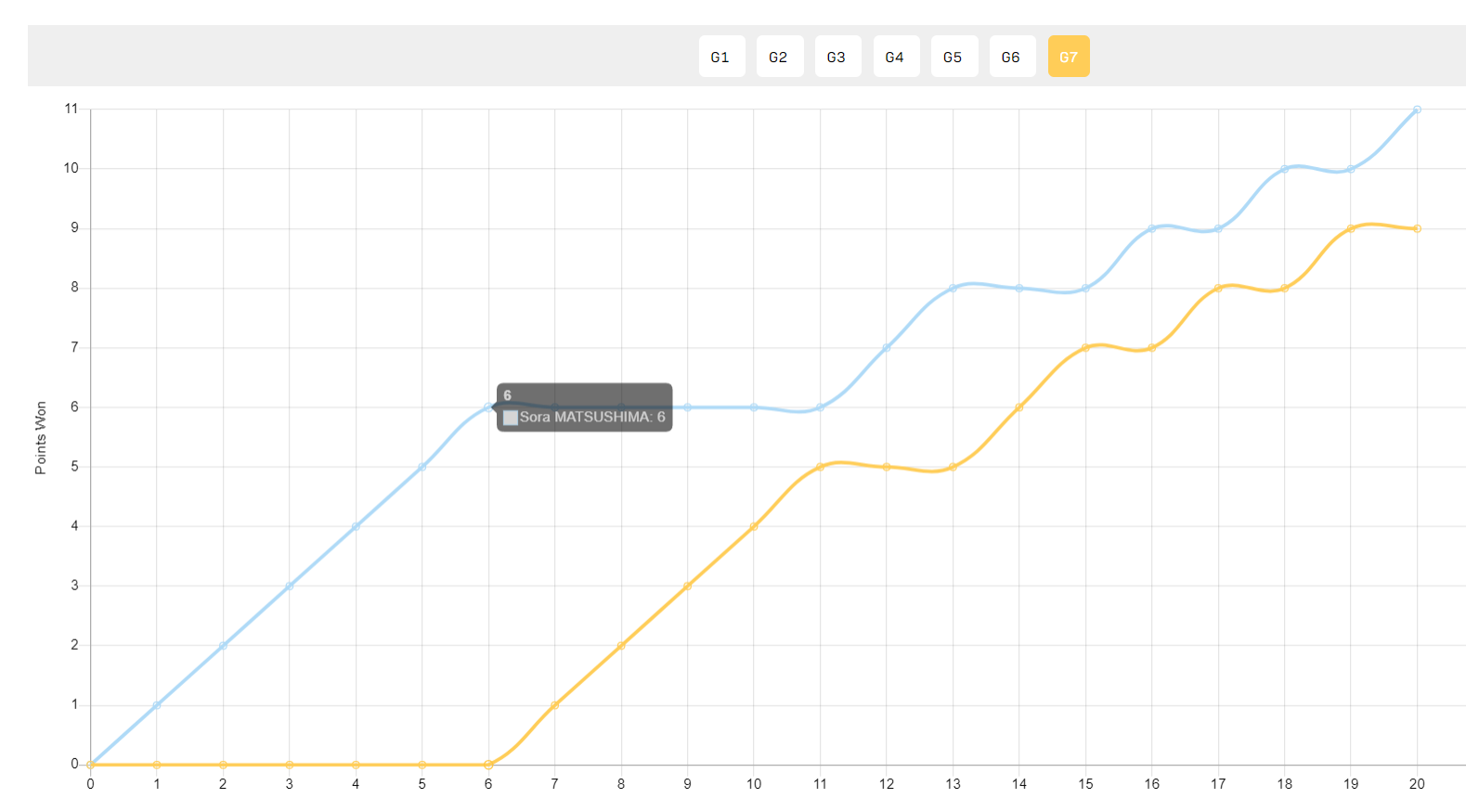Switch to the G2 game tab
This screenshot has height=812, width=1466.
pyautogui.click(x=780, y=57)
